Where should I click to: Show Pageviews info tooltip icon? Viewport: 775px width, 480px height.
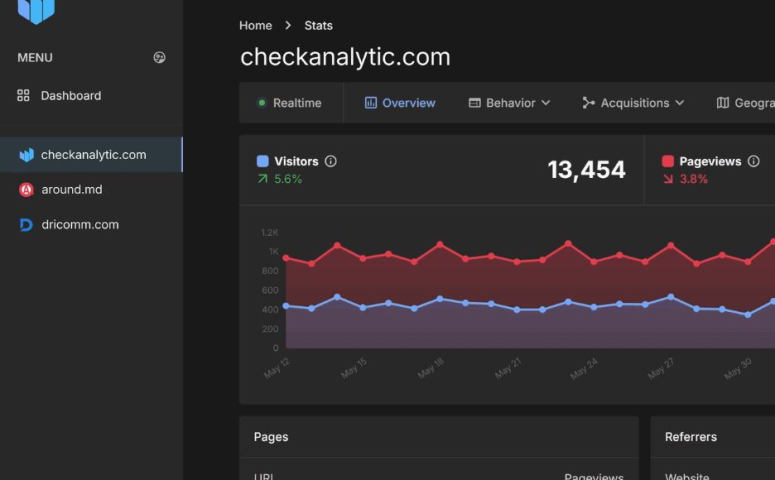coord(753,161)
